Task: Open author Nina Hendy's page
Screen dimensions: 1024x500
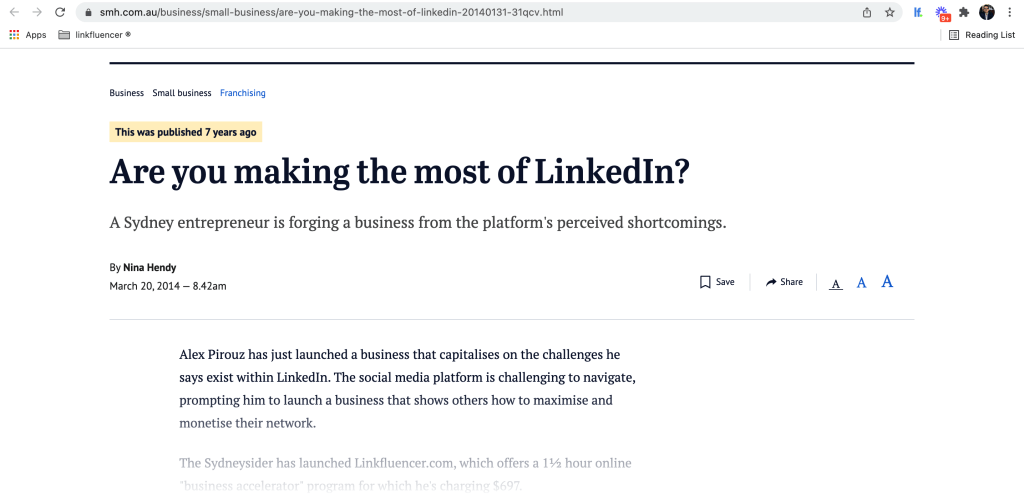Action: (x=150, y=268)
